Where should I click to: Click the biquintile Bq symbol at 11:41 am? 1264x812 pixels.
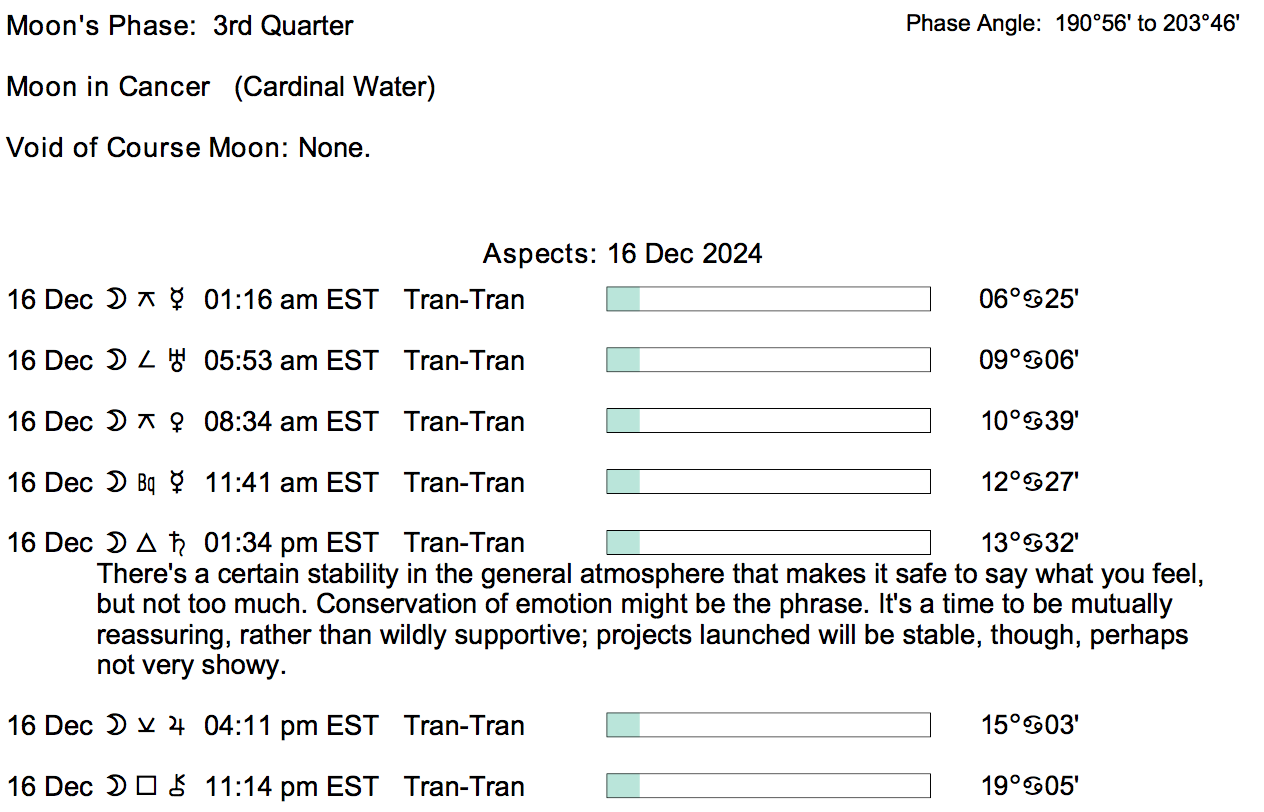pos(145,483)
